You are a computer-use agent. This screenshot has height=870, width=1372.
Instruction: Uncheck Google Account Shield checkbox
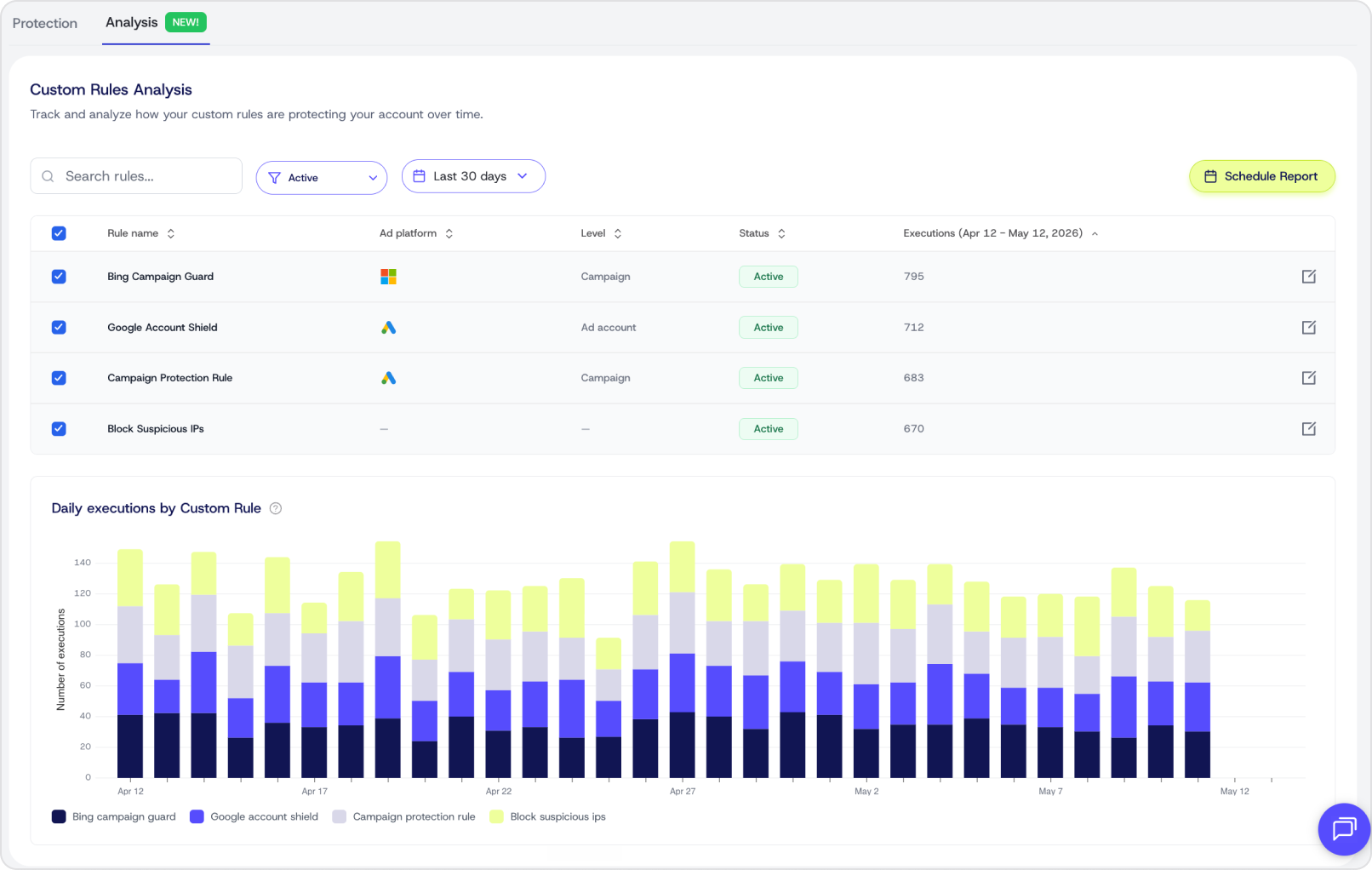pos(59,328)
